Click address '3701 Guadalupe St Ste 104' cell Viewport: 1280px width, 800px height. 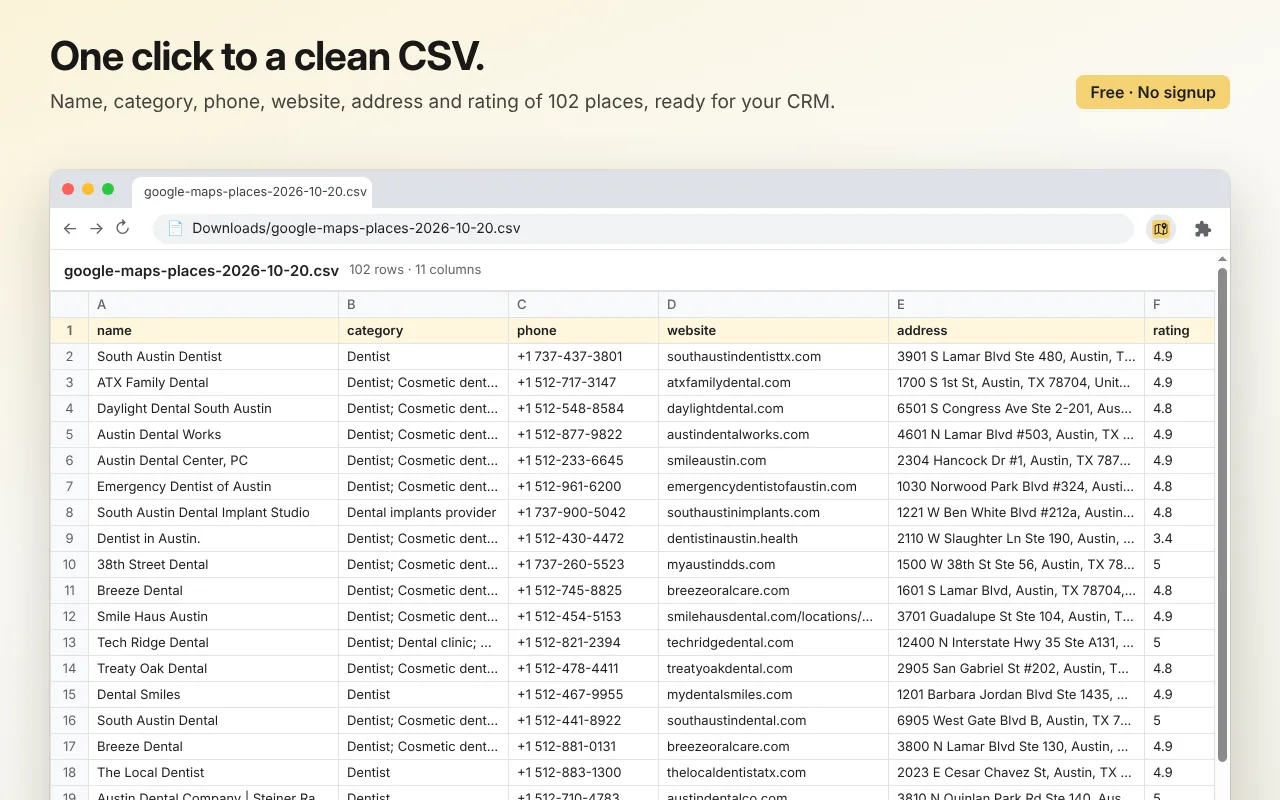tap(1017, 616)
